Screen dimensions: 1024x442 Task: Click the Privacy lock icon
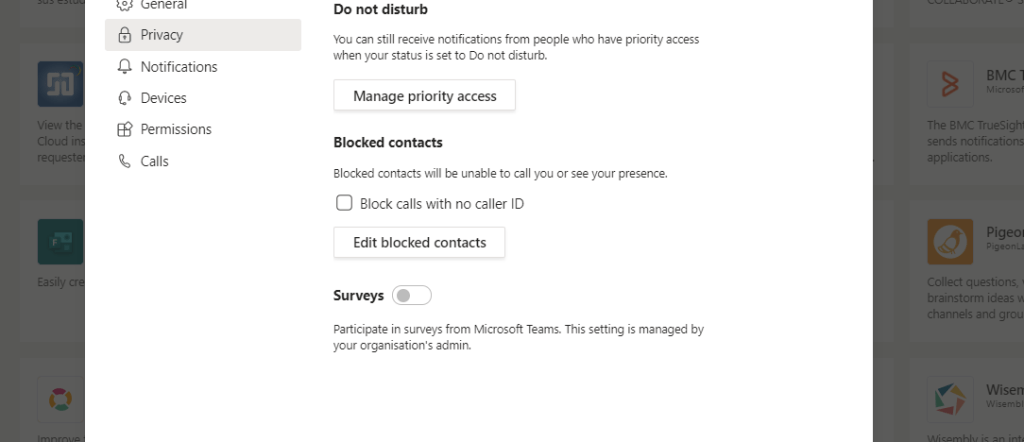click(x=124, y=35)
